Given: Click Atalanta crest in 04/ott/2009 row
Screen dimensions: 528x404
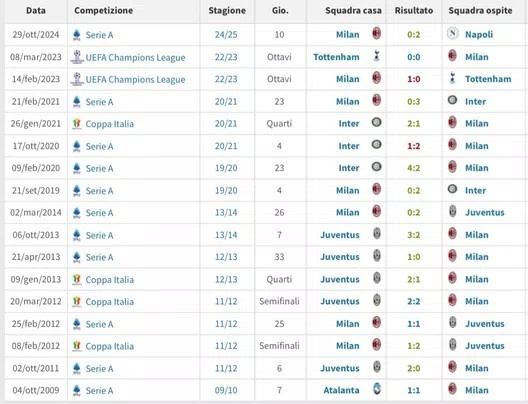Looking at the screenshot, I should pyautogui.click(x=377, y=389).
